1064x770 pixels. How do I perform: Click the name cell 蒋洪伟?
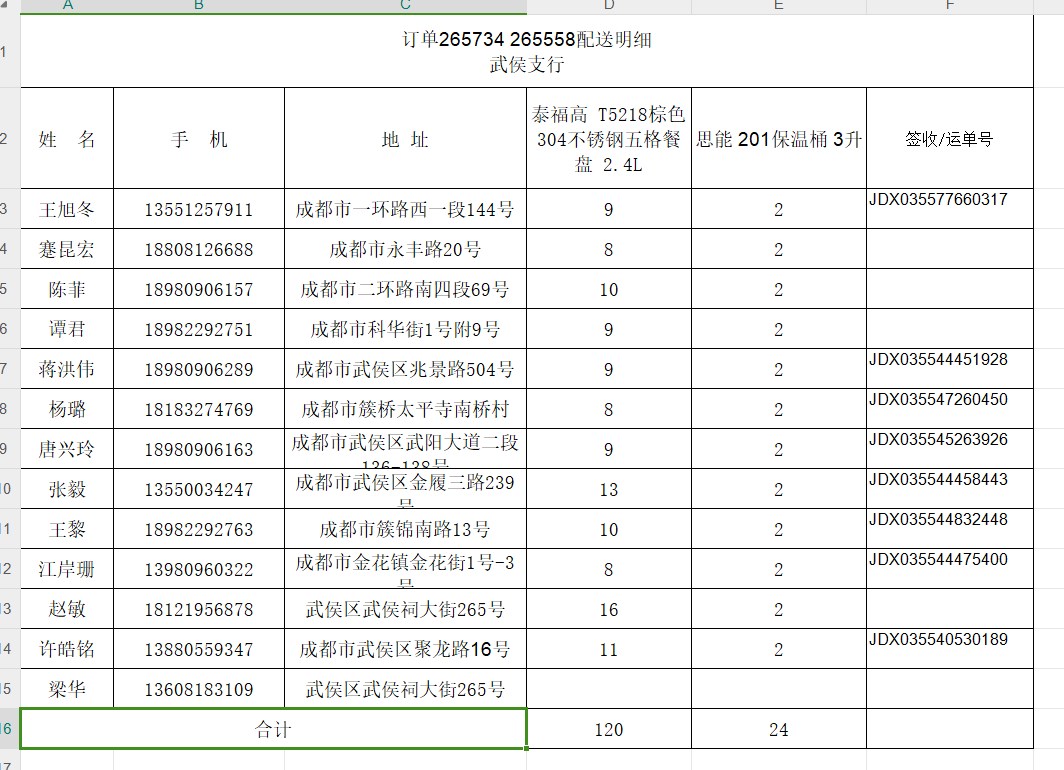(x=67, y=369)
